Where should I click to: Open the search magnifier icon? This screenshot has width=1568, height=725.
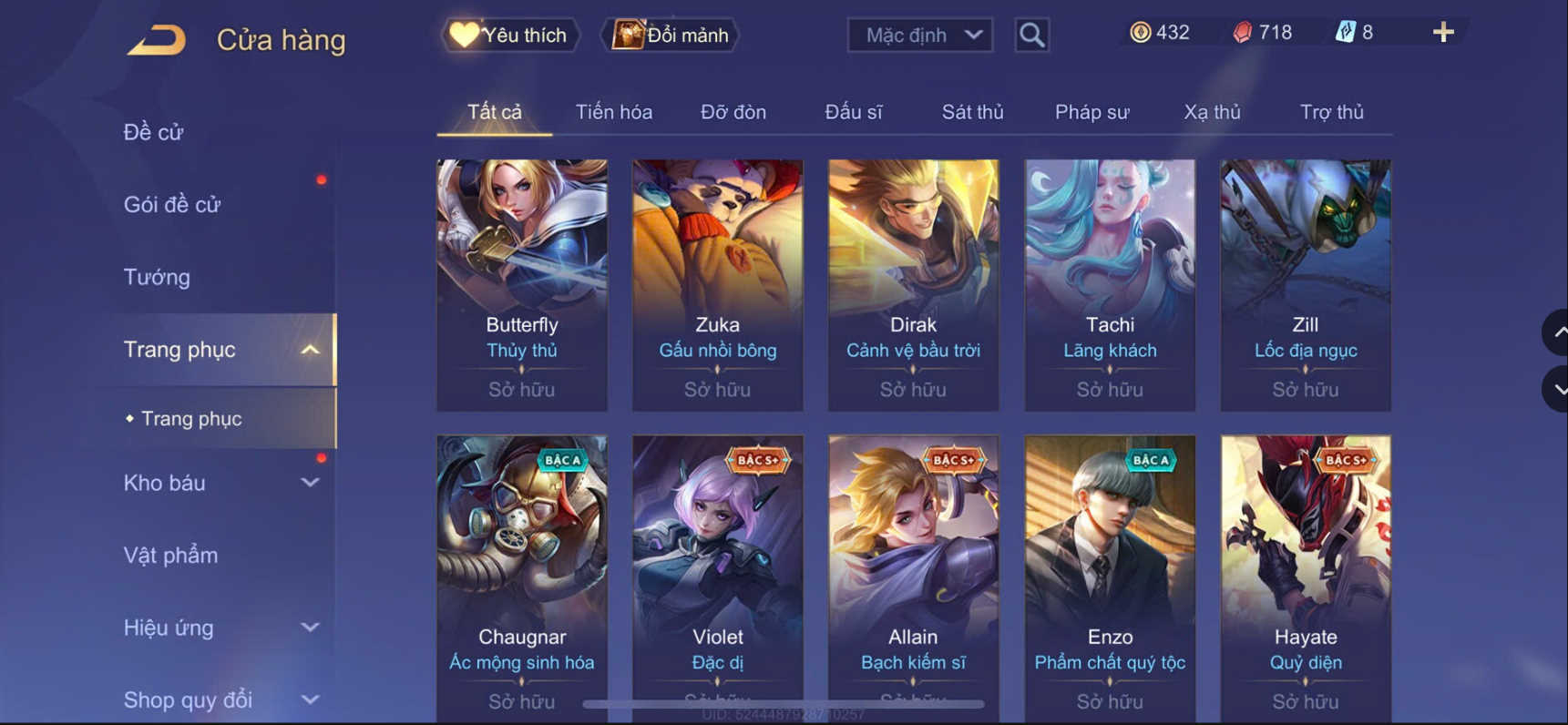pos(1031,35)
